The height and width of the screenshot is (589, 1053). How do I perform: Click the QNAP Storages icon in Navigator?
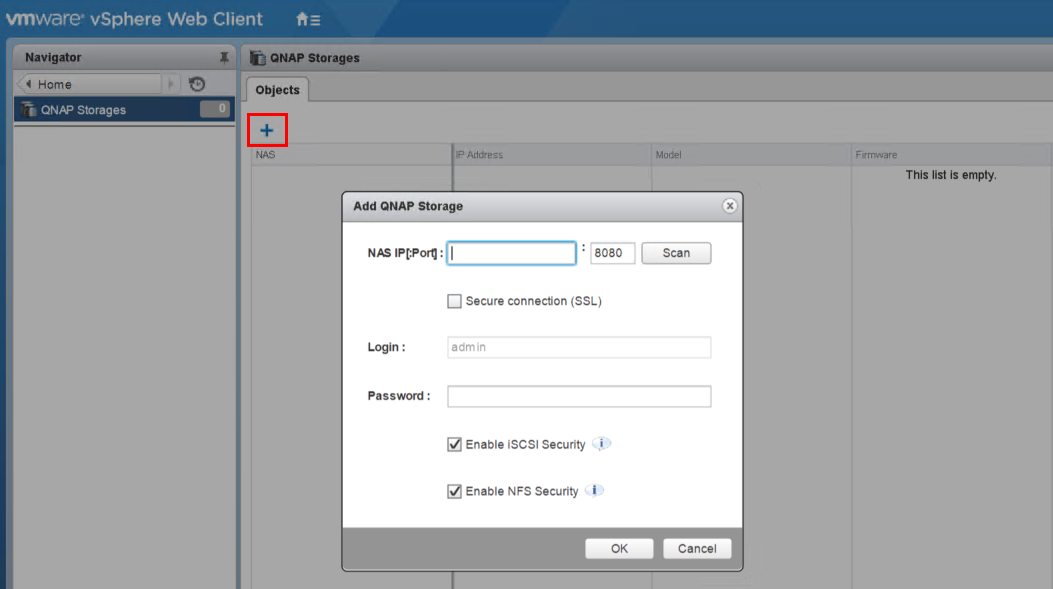pyautogui.click(x=29, y=110)
